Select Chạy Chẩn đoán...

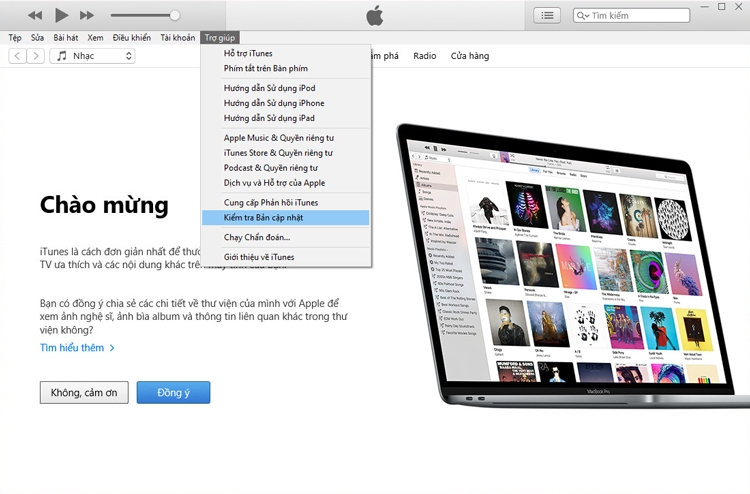(x=286, y=237)
